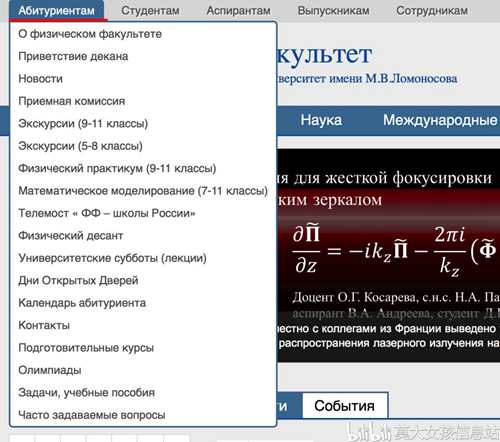500x442 pixels.
Task: Open Математическое моделирование (7-11 классы)
Action: click(x=143, y=191)
